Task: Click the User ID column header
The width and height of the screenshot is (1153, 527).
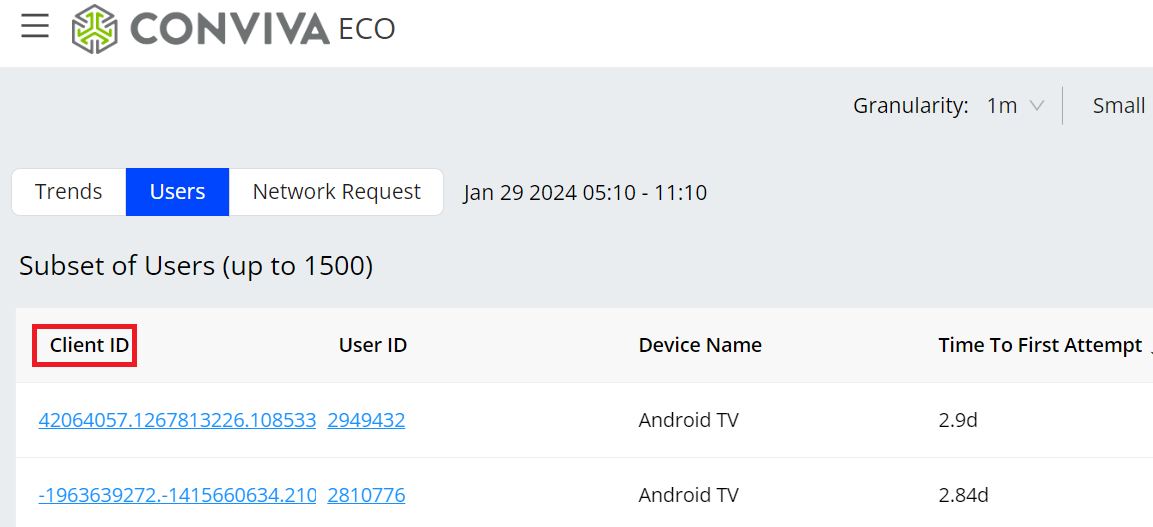Action: pos(373,346)
